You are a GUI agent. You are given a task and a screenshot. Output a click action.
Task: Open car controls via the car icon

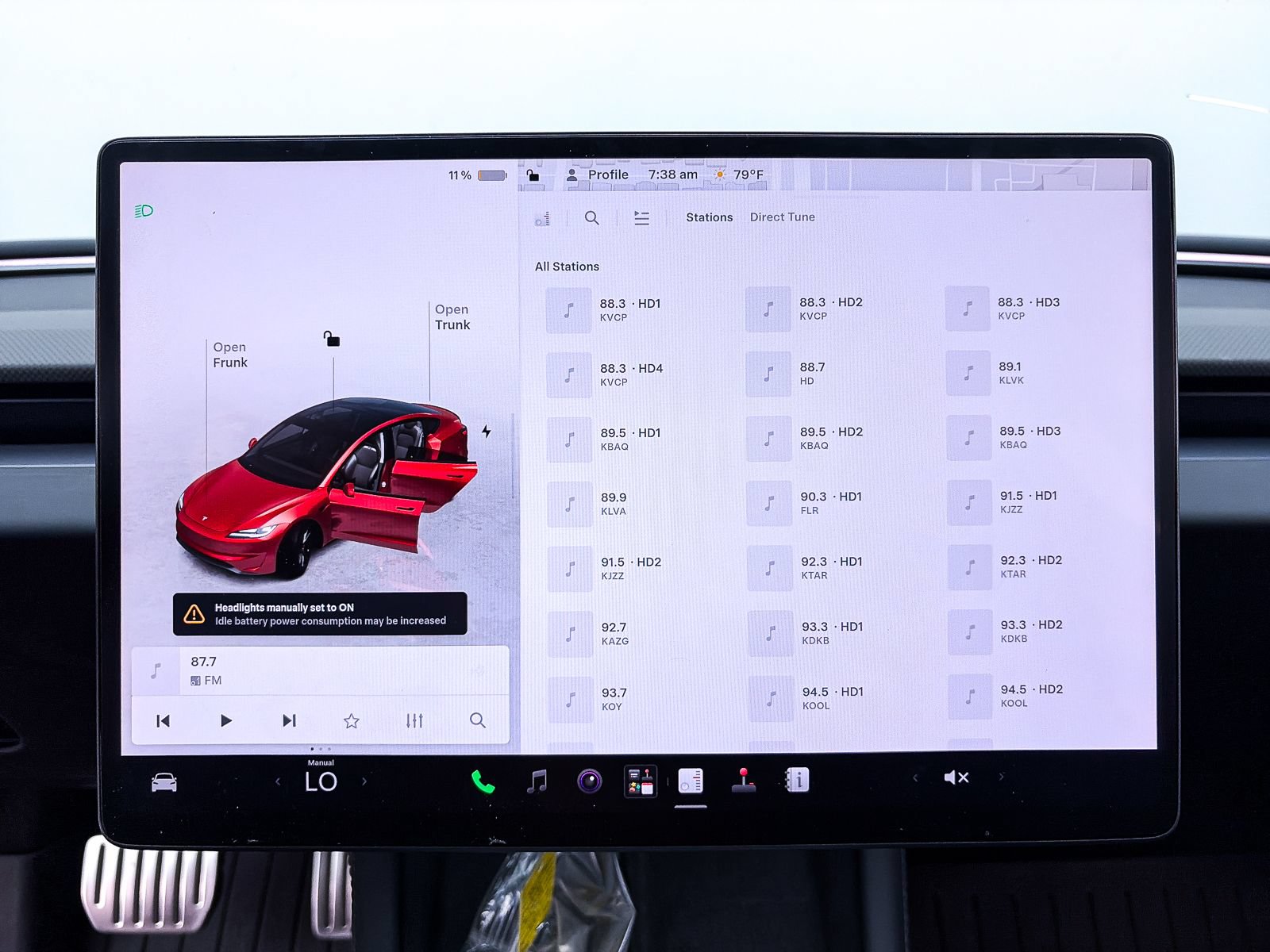pyautogui.click(x=164, y=782)
